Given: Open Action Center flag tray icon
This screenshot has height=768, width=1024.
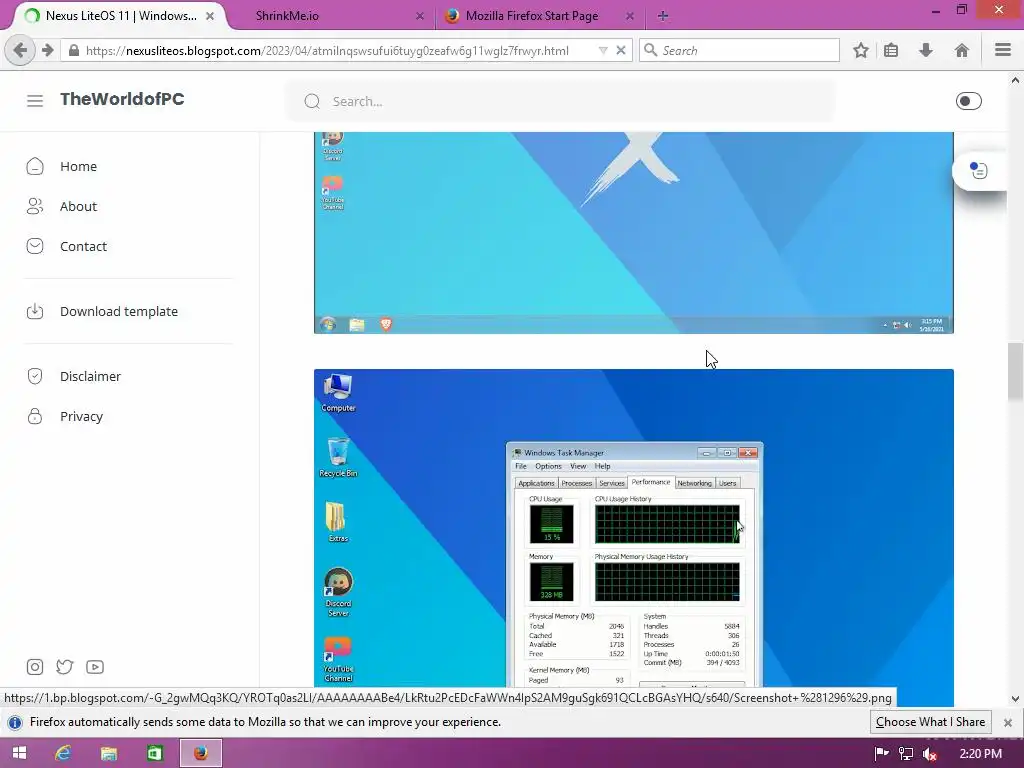Looking at the screenshot, I should [882, 754].
